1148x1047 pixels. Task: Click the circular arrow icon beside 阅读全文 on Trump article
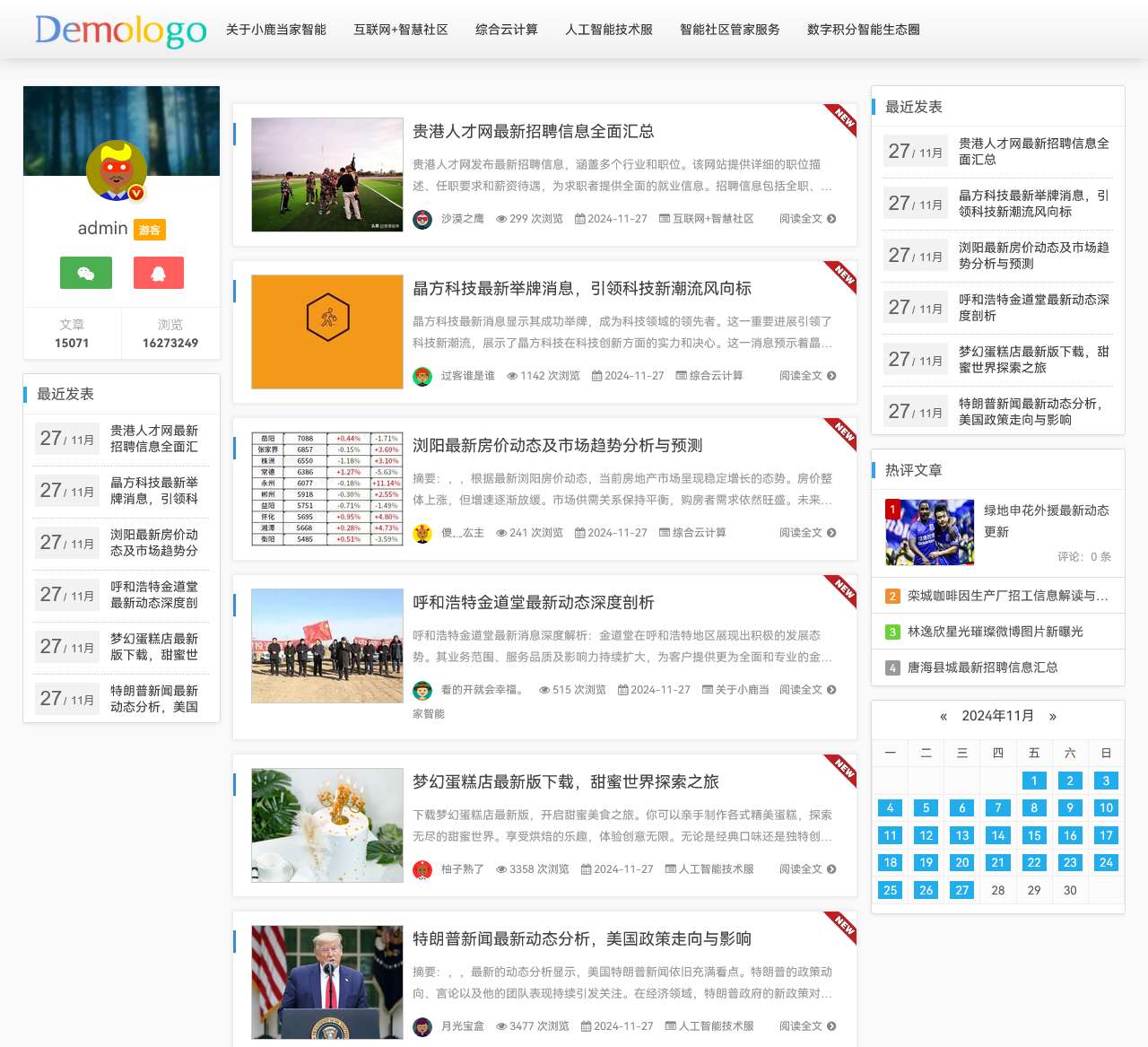click(x=831, y=1025)
